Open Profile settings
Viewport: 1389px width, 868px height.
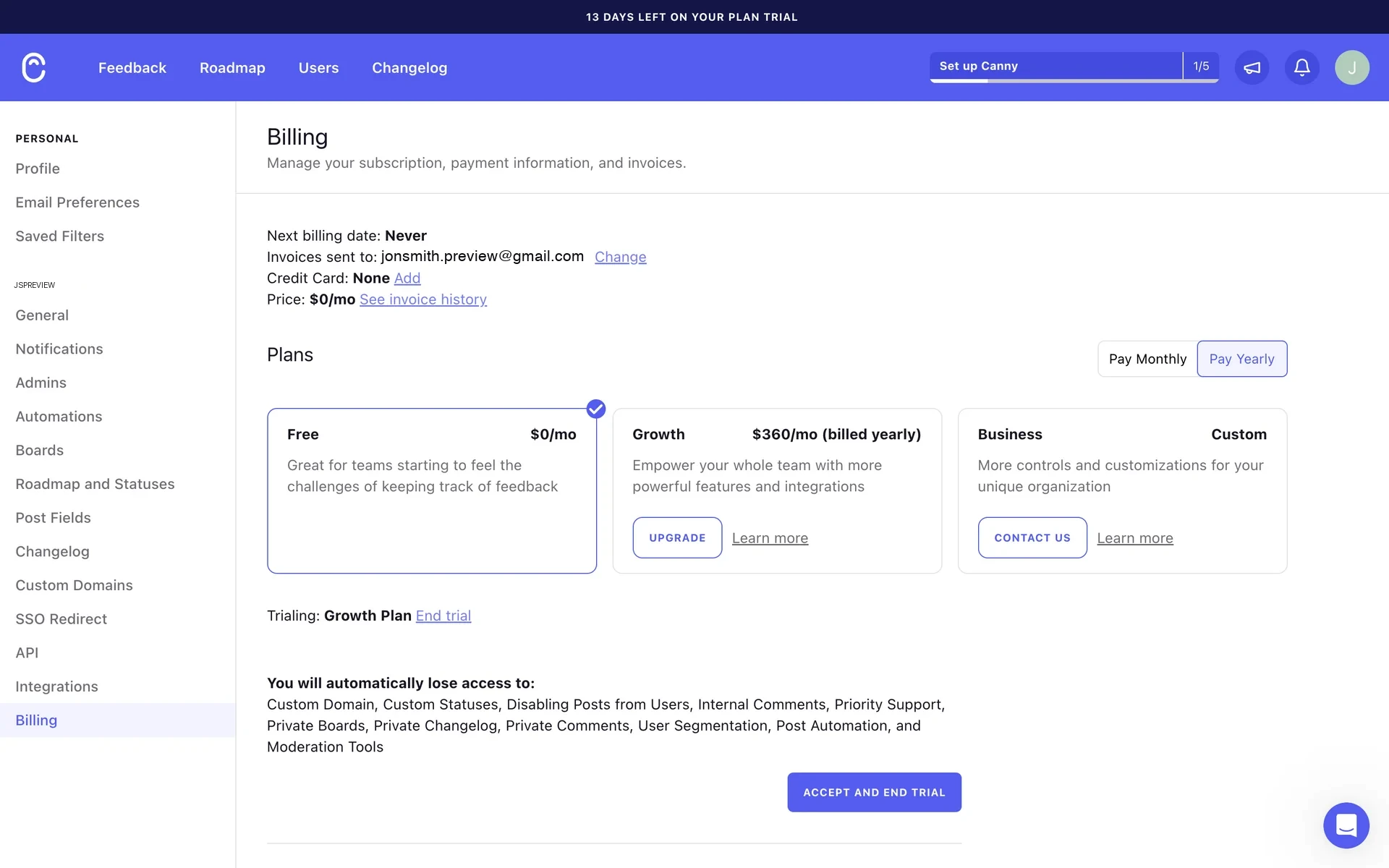[x=38, y=169]
